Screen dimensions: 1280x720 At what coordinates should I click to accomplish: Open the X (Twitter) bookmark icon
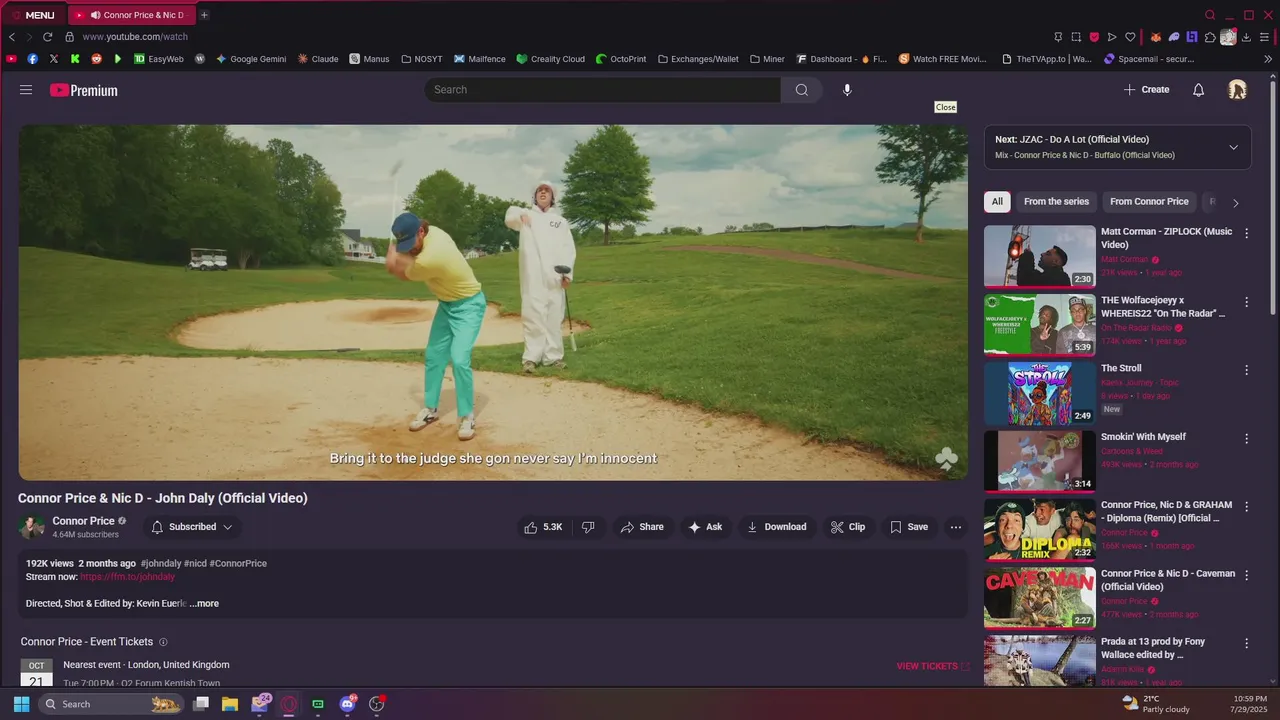53,59
